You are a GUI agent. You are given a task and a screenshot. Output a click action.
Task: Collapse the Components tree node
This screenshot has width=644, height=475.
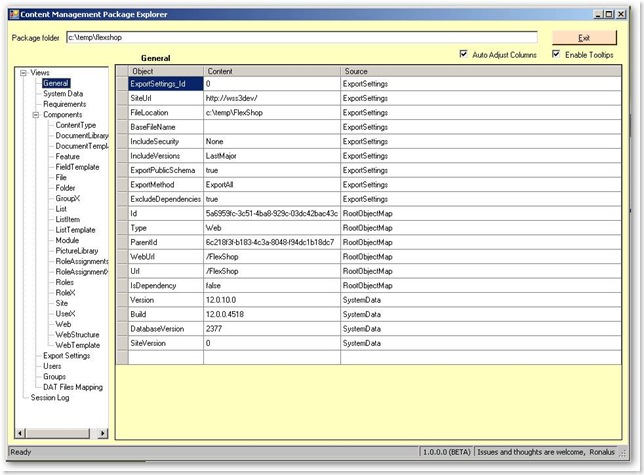pyautogui.click(x=36, y=115)
